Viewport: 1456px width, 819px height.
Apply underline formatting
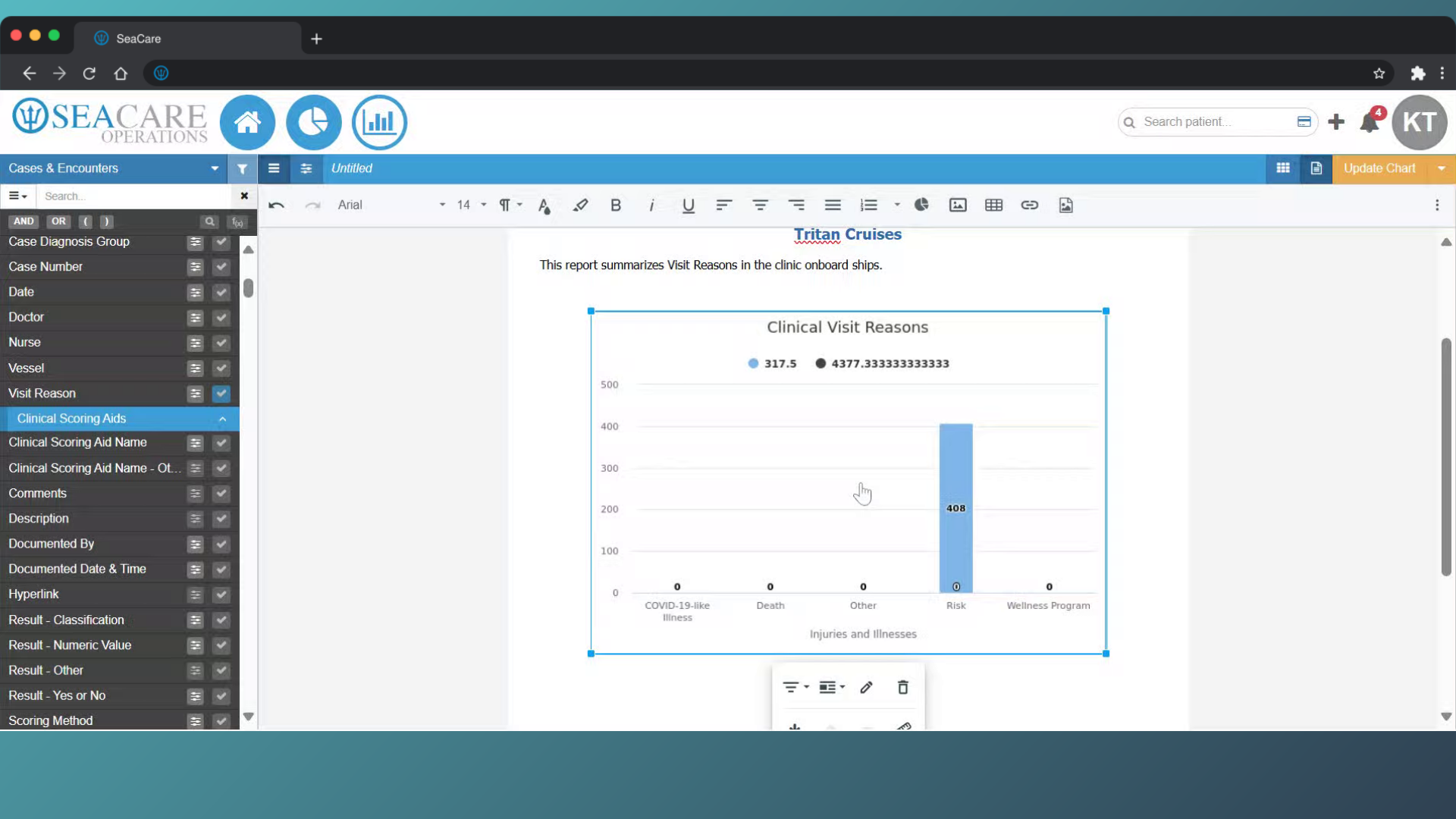[x=688, y=206]
